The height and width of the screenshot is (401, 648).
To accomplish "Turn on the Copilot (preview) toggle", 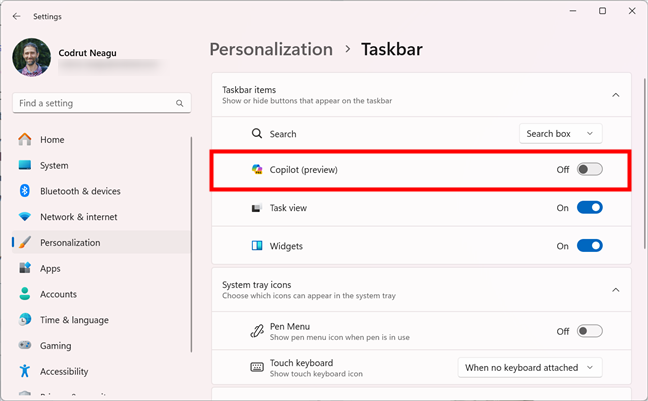I will pos(590,169).
